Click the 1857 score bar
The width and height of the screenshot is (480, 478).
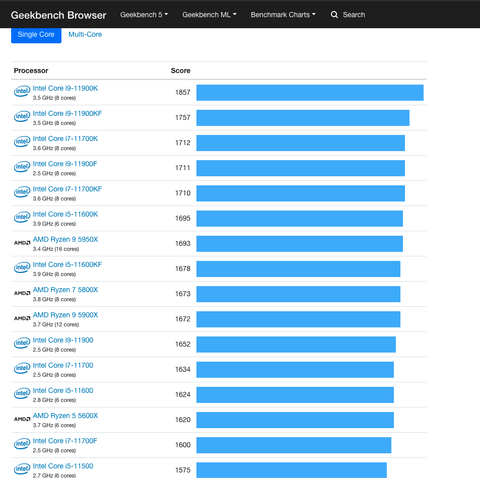(x=310, y=93)
